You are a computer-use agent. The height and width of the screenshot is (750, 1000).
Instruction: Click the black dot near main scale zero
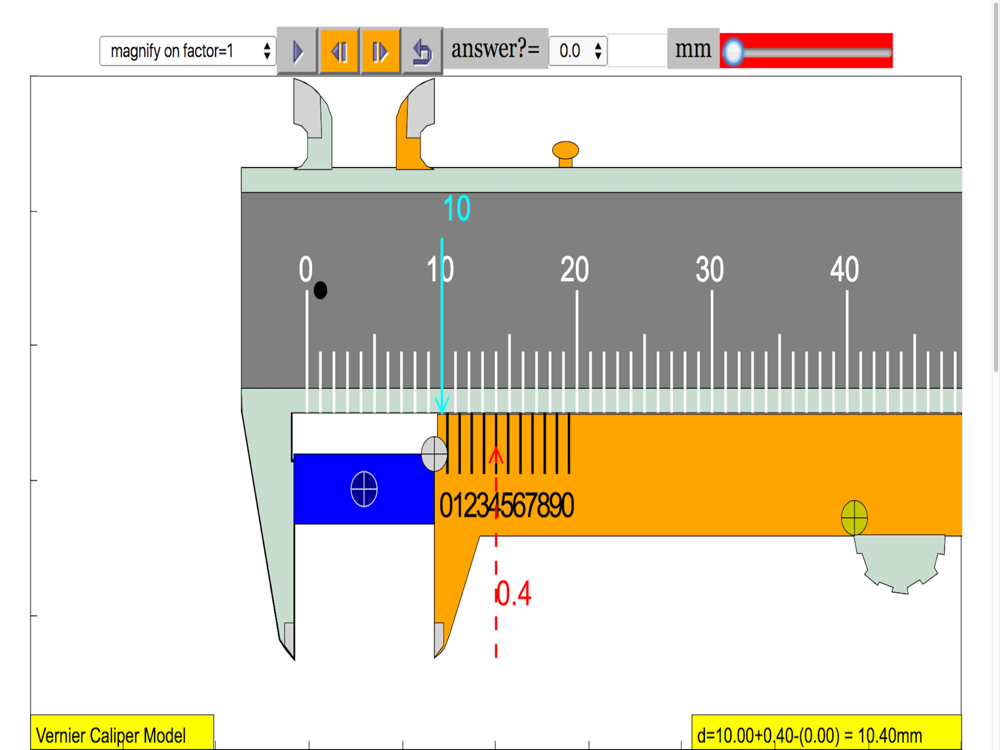tap(320, 290)
